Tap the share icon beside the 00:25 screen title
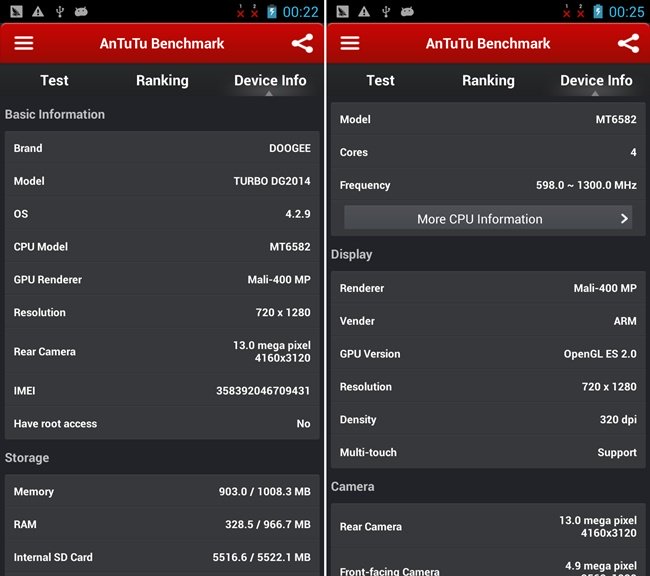Image resolution: width=650 pixels, height=576 pixels. tap(628, 44)
